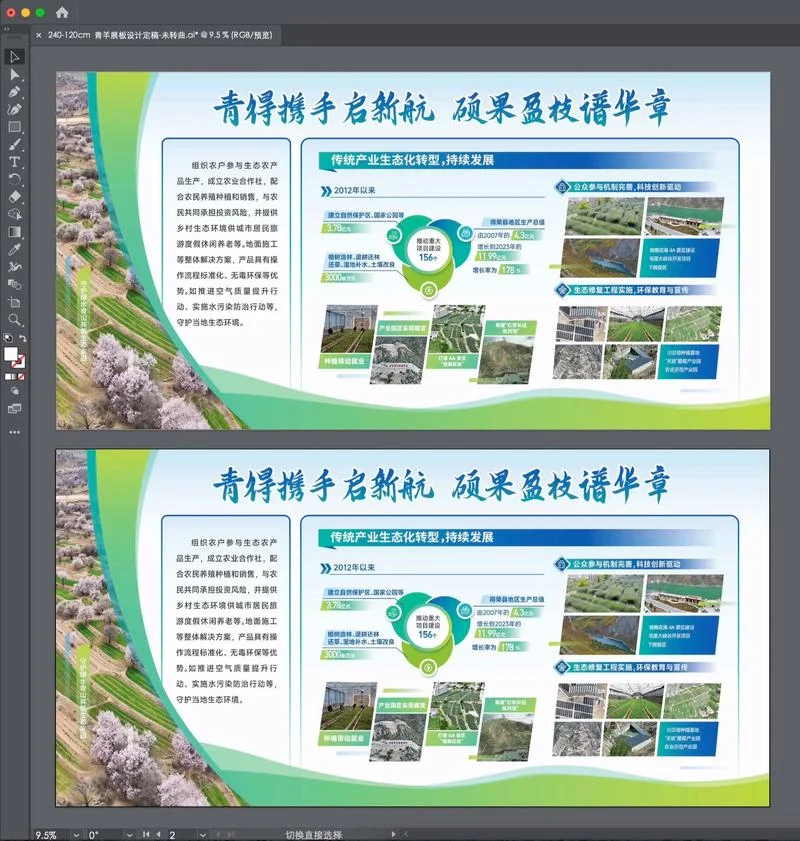The width and height of the screenshot is (800, 841).
Task: Click the 9.5% zoom level field
Action: 47,835
